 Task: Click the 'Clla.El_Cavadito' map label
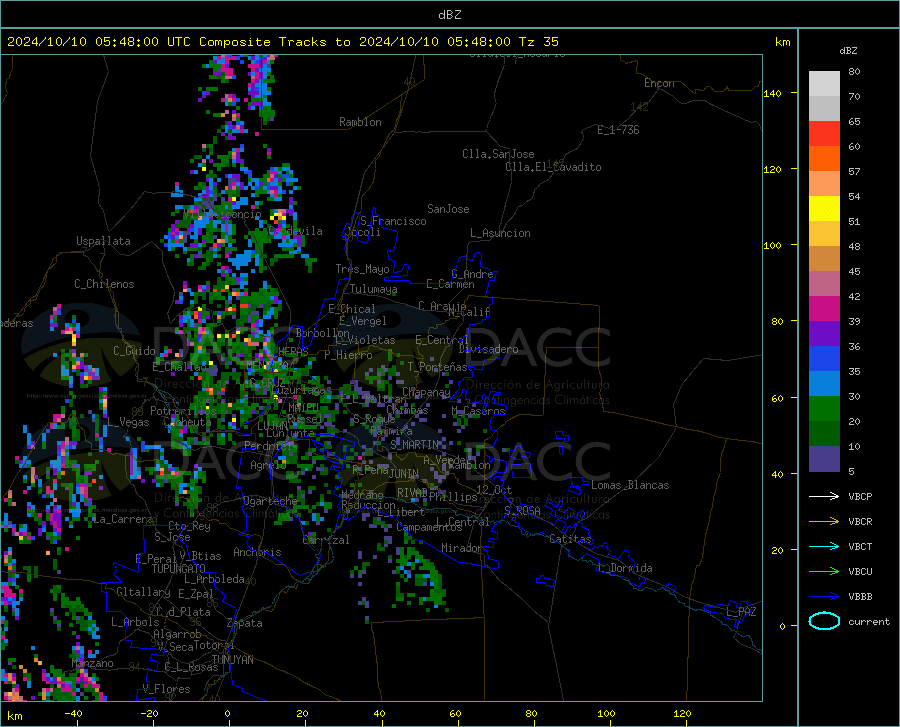point(553,167)
